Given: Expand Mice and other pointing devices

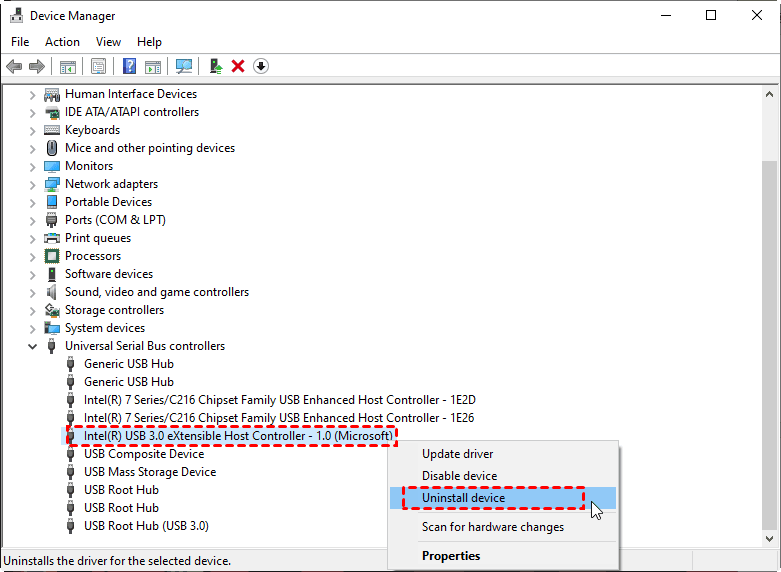Looking at the screenshot, I should point(32,148).
